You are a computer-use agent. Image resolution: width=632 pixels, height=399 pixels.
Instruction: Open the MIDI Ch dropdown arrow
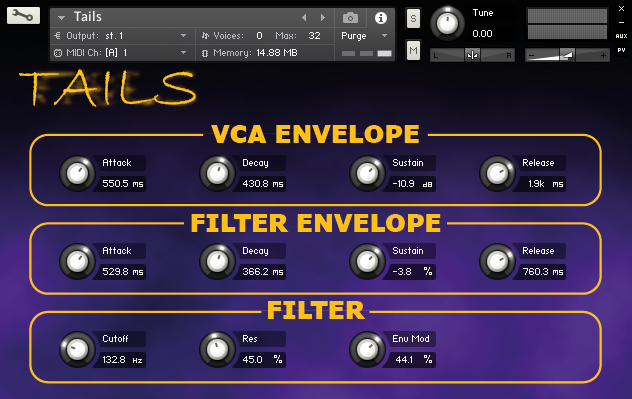(x=183, y=52)
